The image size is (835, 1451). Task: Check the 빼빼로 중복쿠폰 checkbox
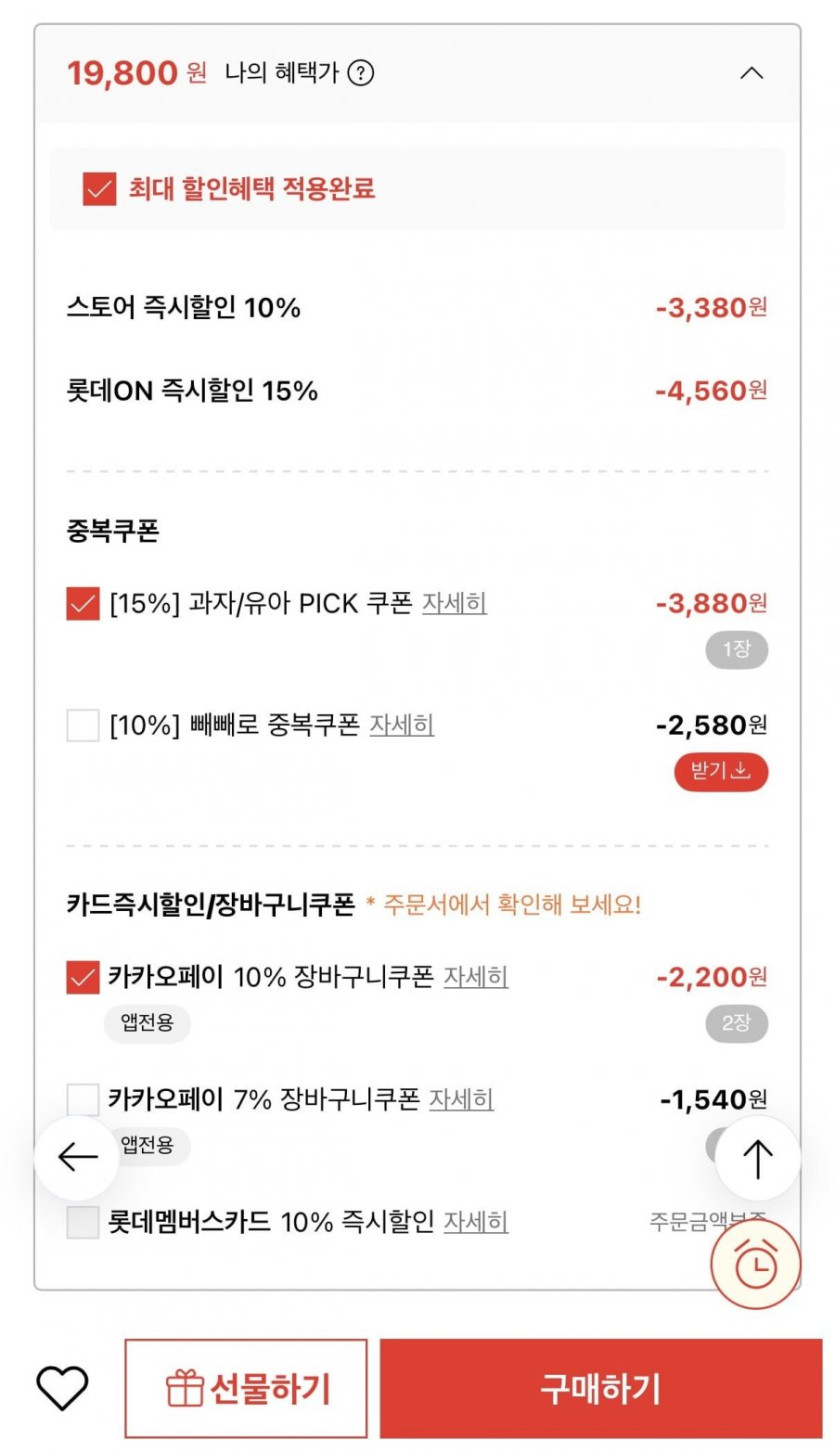point(83,725)
